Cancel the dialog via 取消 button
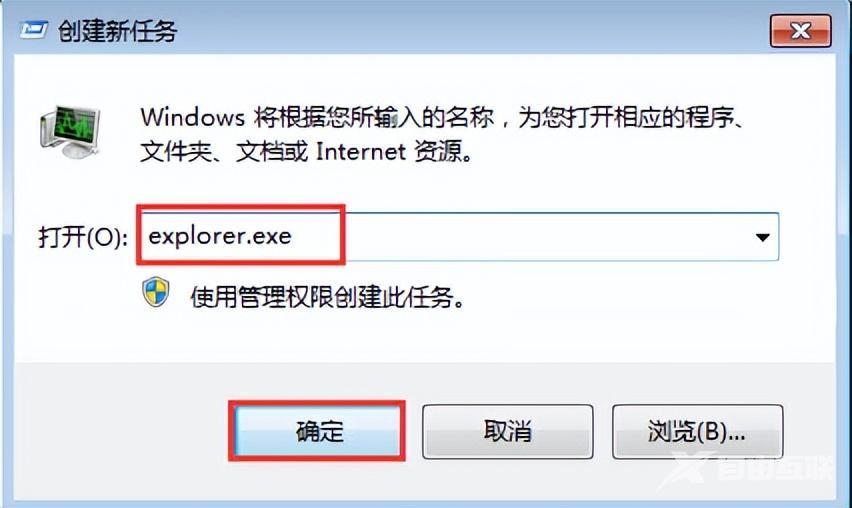This screenshot has width=852, height=508. click(508, 431)
